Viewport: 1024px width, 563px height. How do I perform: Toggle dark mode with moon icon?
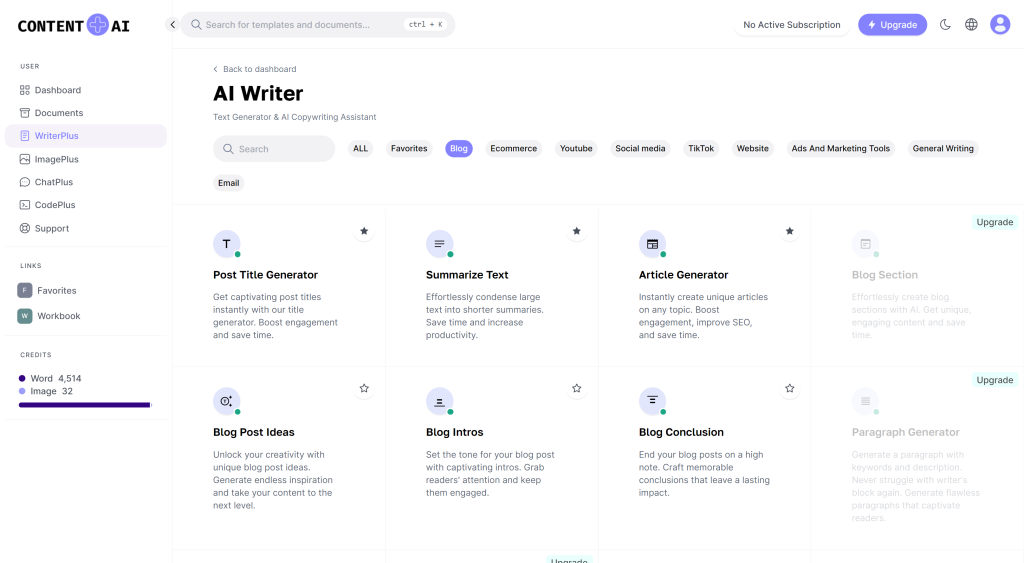(x=945, y=25)
